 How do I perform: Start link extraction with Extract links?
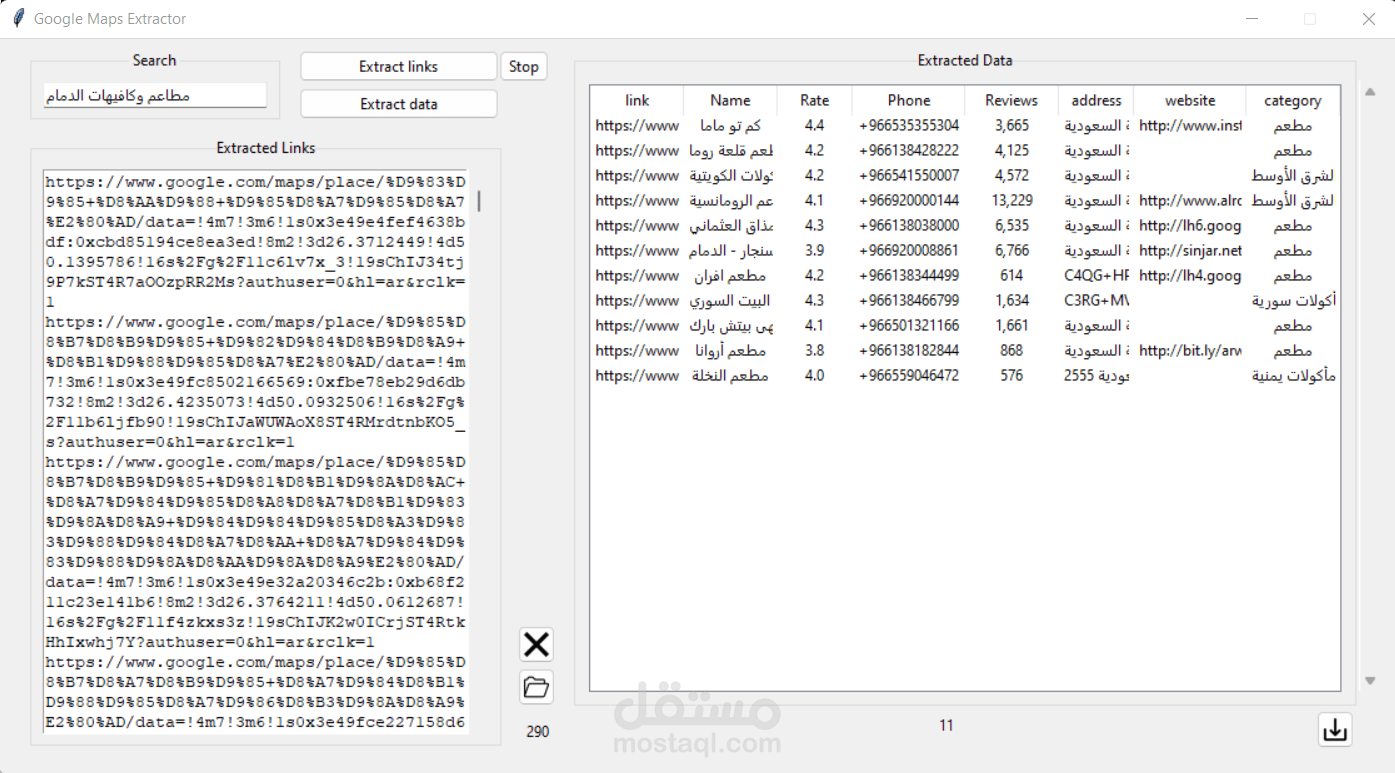coord(399,66)
